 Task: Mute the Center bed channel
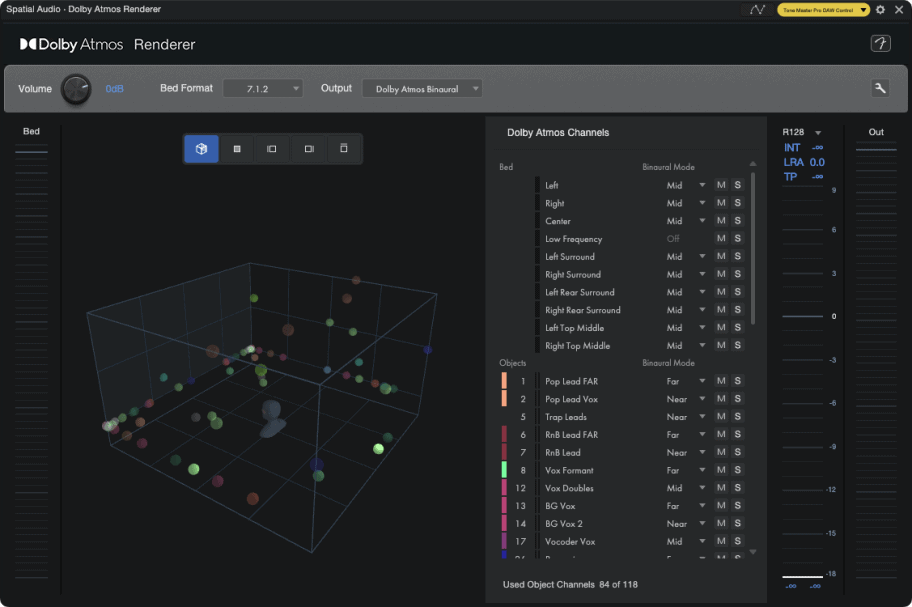[x=721, y=221]
